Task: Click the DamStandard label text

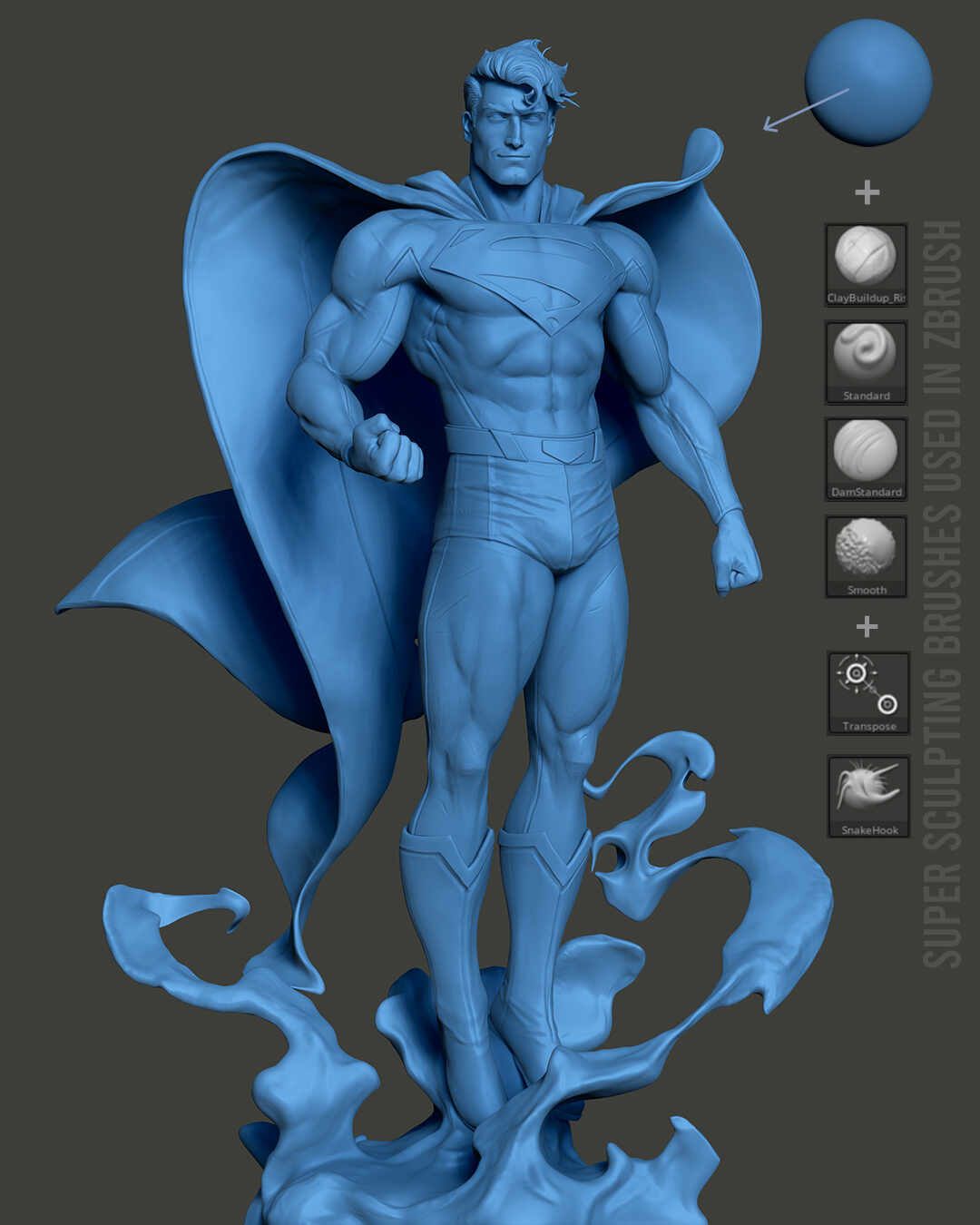Action: [865, 492]
